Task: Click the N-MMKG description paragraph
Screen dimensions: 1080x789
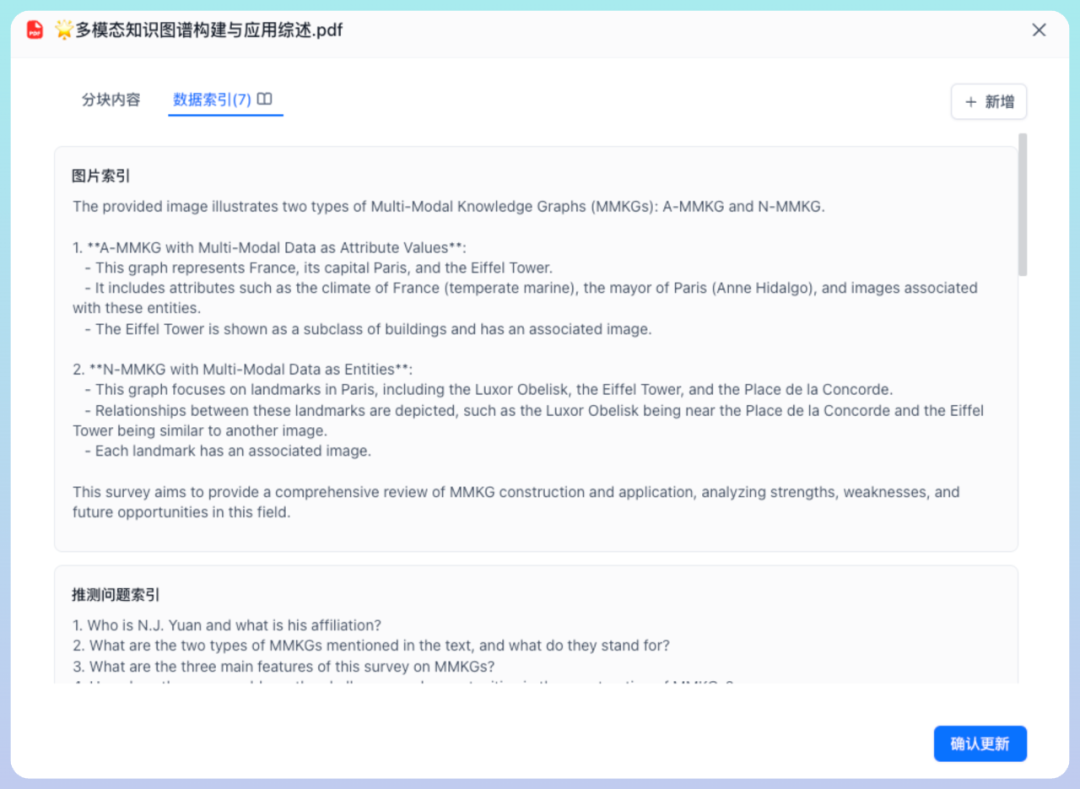Action: coord(500,410)
